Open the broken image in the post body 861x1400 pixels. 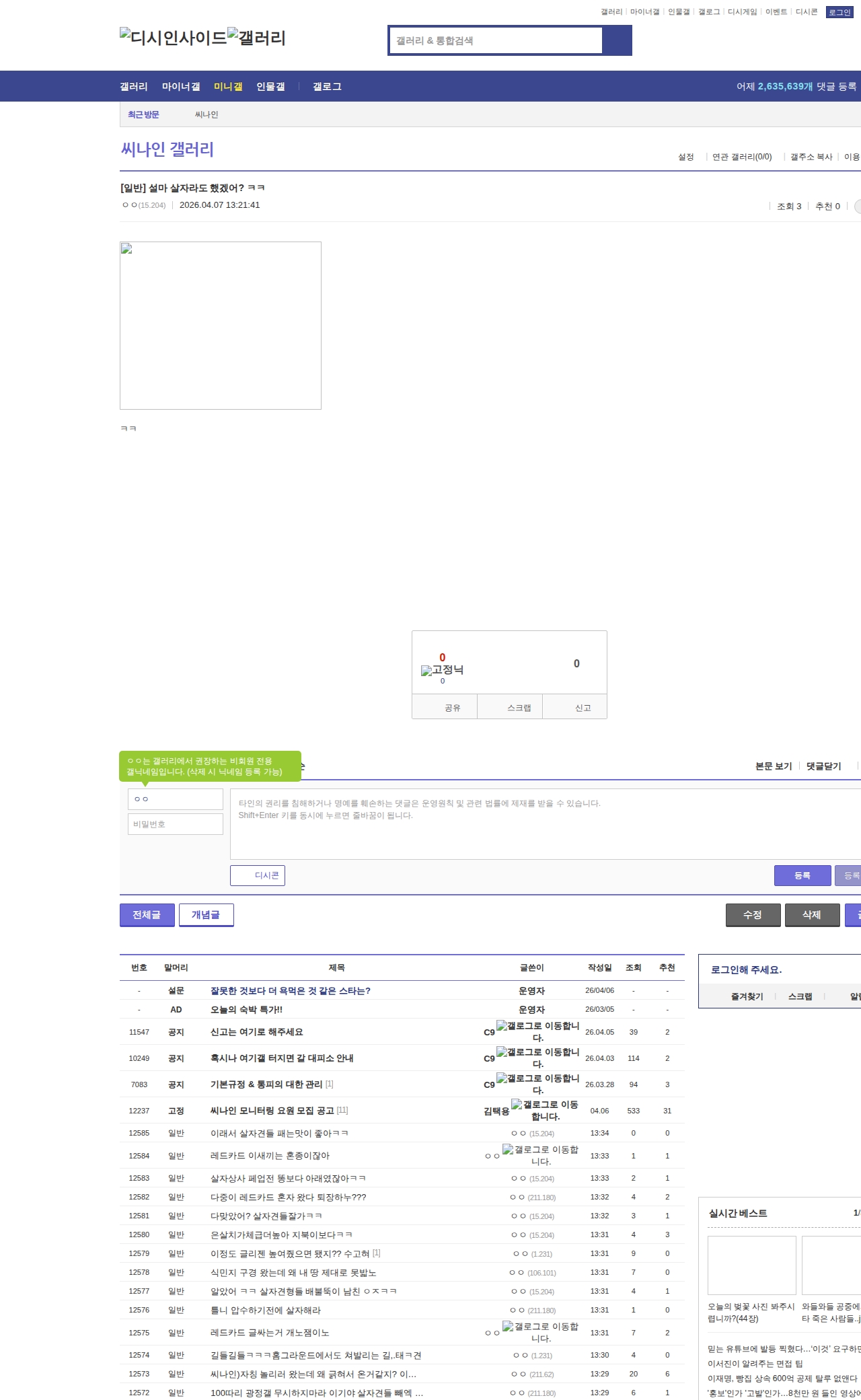click(x=221, y=326)
